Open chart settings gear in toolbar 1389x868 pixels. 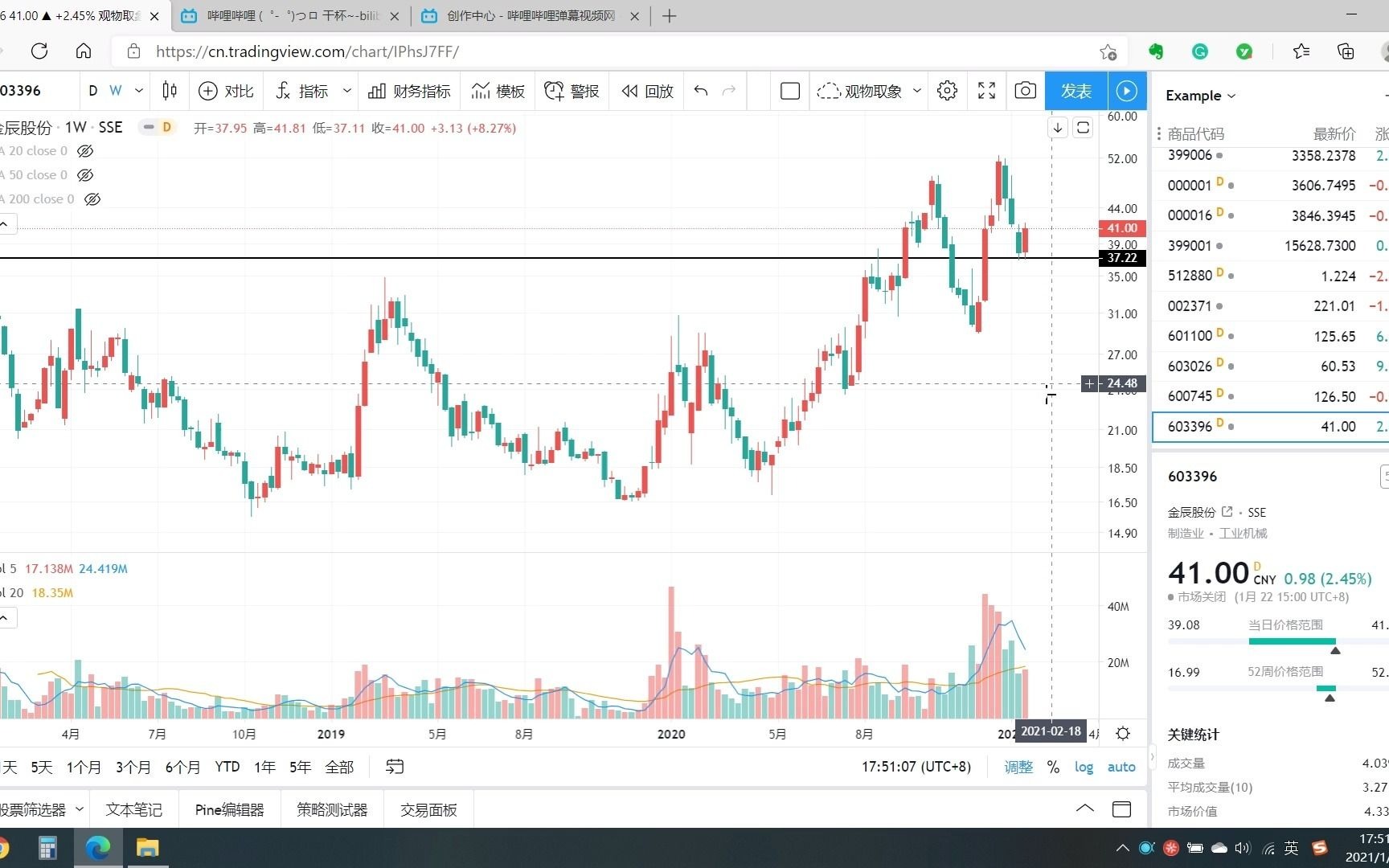pyautogui.click(x=948, y=91)
